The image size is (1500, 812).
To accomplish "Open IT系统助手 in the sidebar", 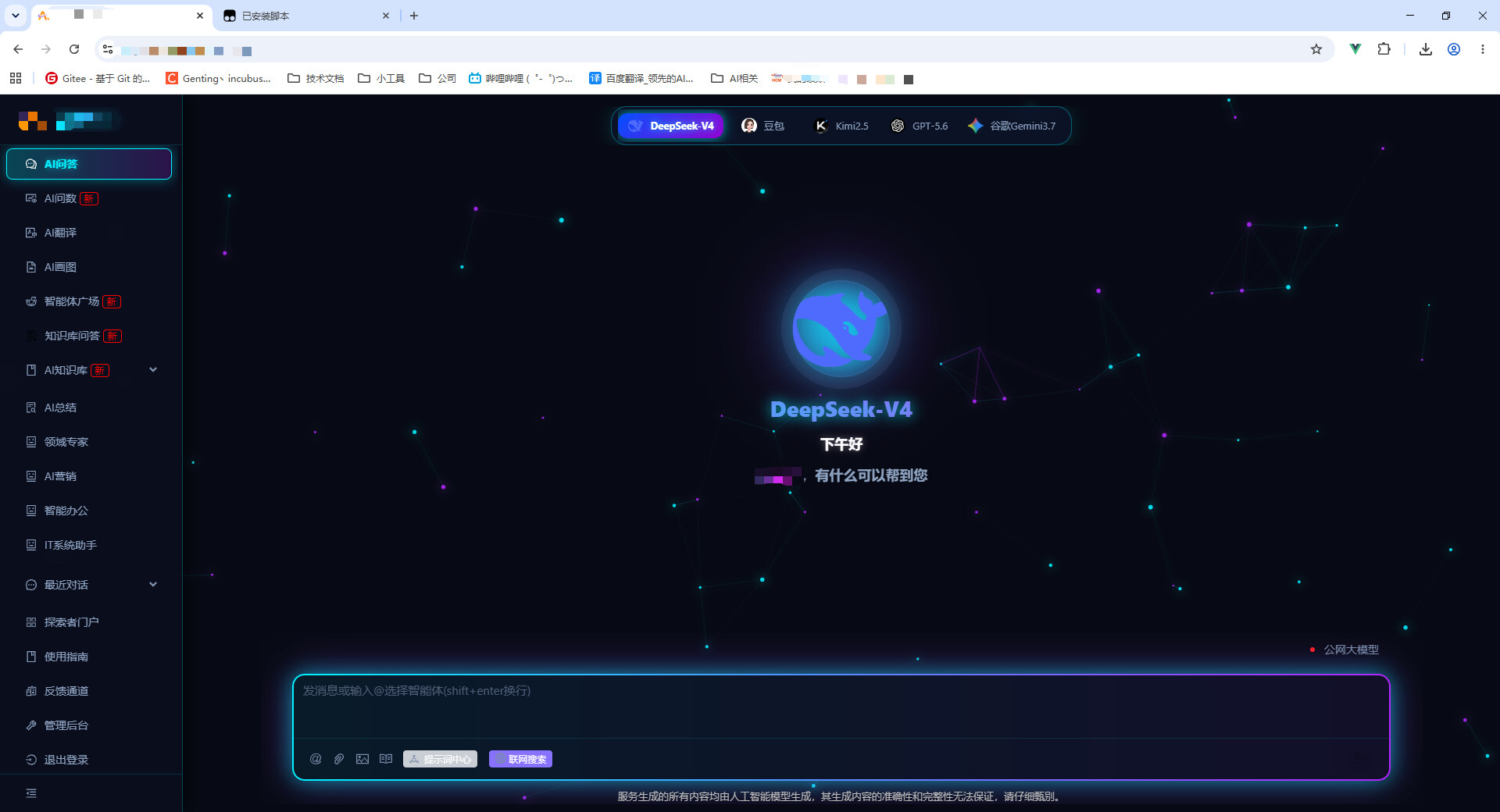I will pos(89,545).
